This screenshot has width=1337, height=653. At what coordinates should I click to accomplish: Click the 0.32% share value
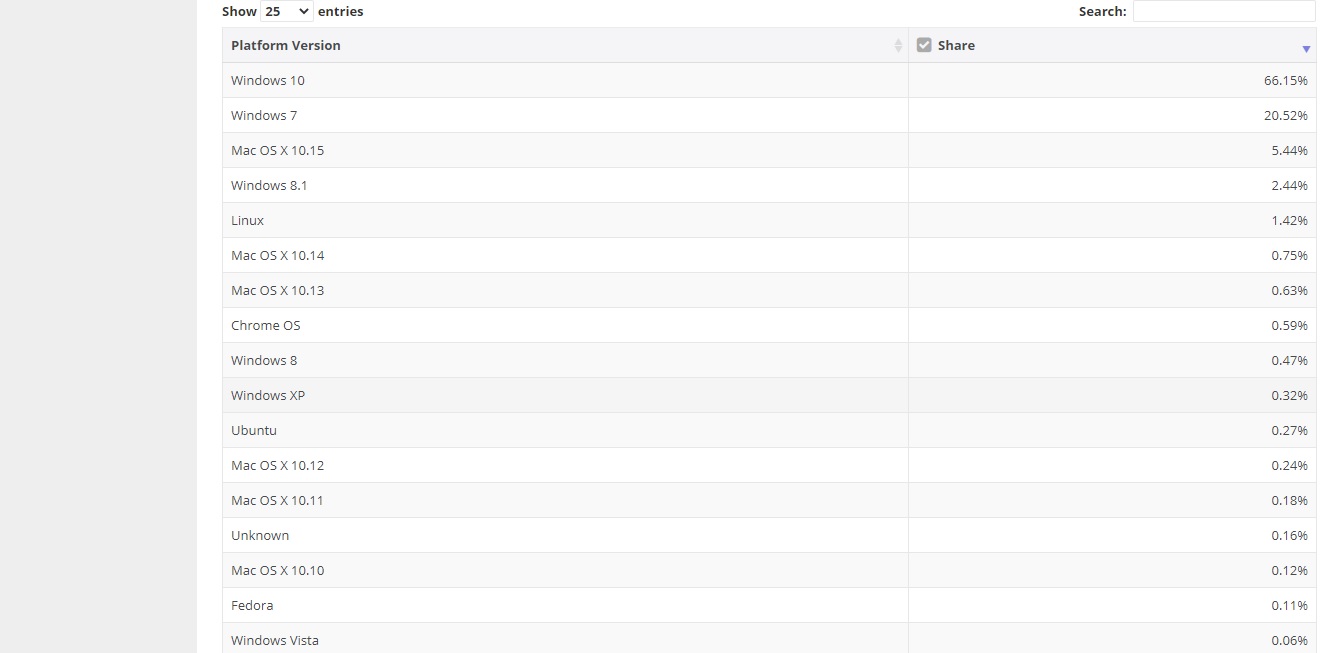(x=1290, y=395)
